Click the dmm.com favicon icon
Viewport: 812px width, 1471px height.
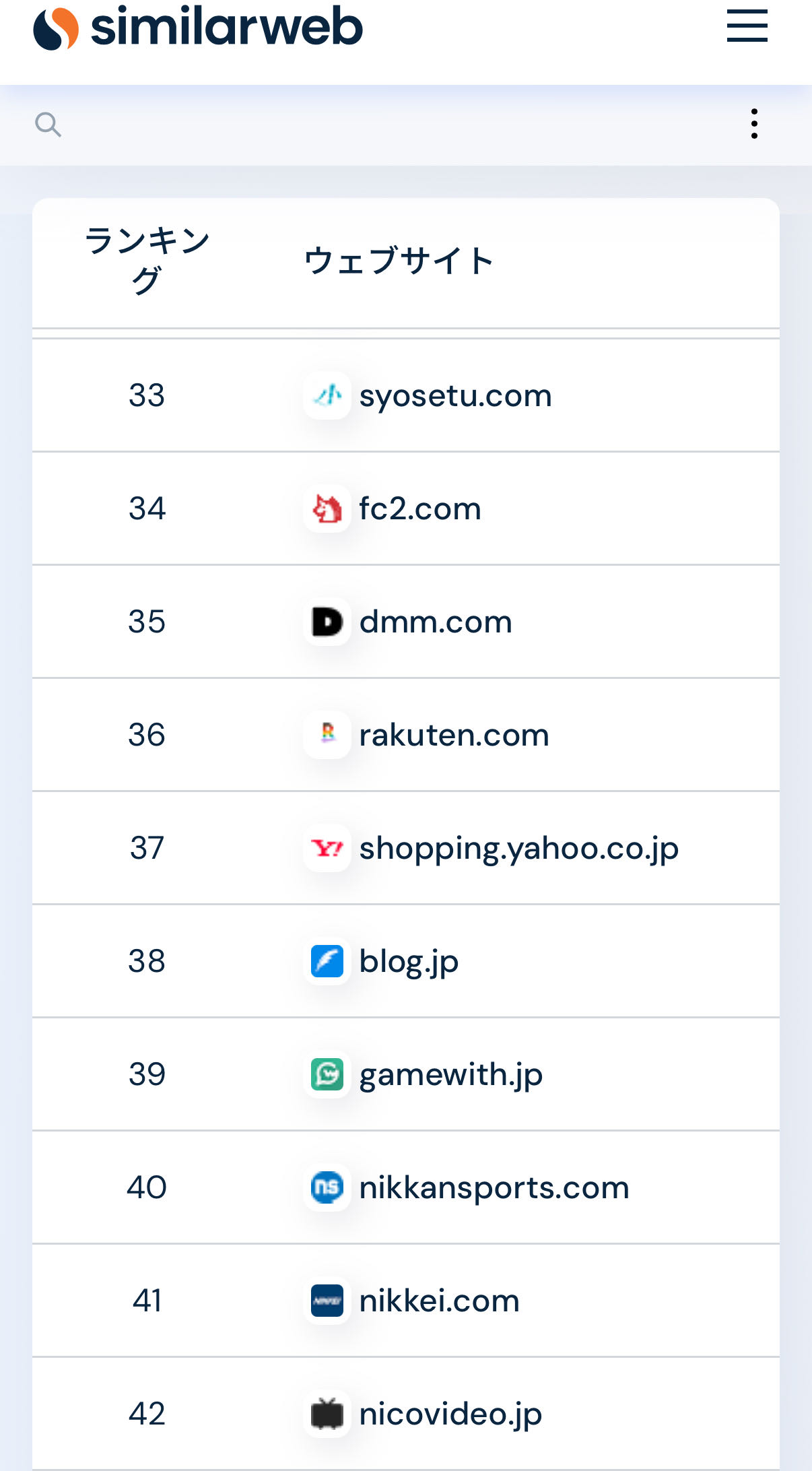click(327, 622)
